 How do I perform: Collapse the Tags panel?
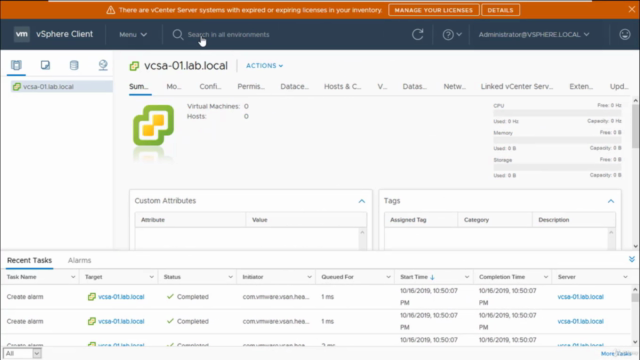tap(611, 201)
